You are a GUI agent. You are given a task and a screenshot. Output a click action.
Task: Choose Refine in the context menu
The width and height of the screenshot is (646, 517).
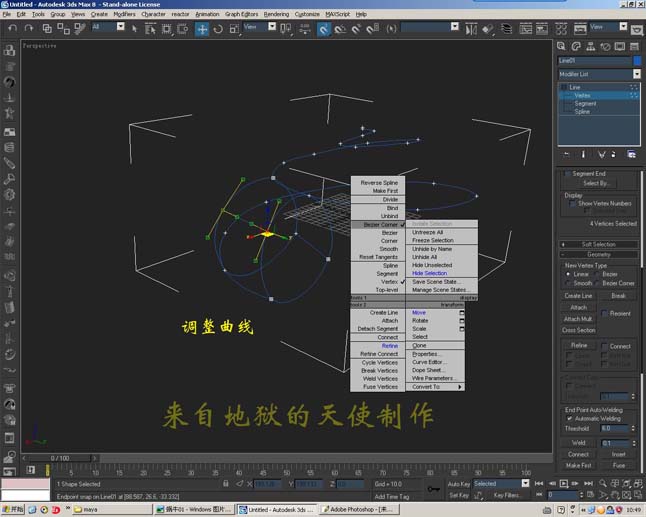coord(389,346)
